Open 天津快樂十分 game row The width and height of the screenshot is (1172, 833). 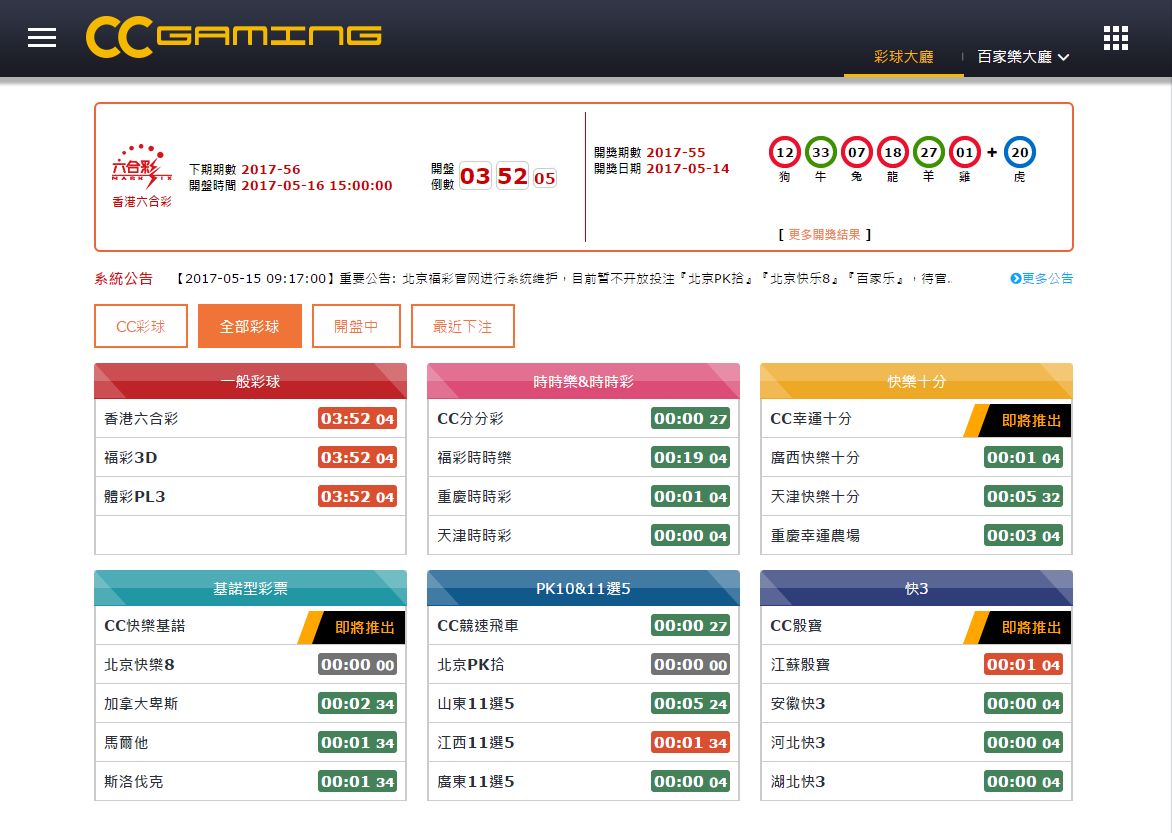[x=916, y=497]
